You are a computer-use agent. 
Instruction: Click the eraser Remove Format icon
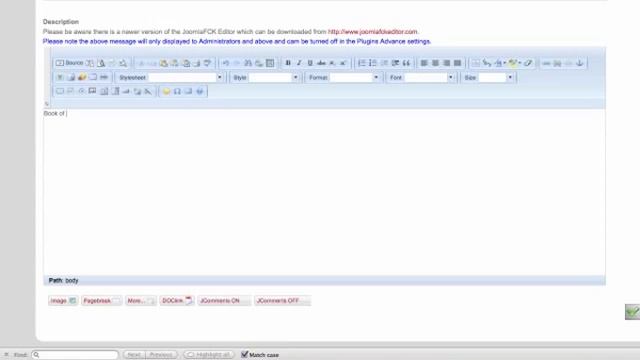(x=528, y=63)
